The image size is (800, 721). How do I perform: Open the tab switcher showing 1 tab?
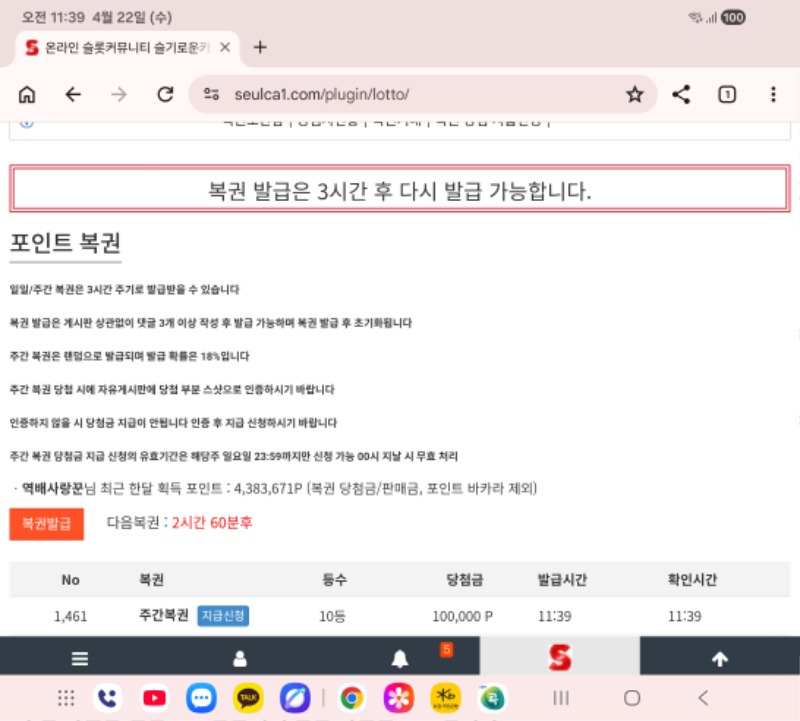[x=727, y=94]
